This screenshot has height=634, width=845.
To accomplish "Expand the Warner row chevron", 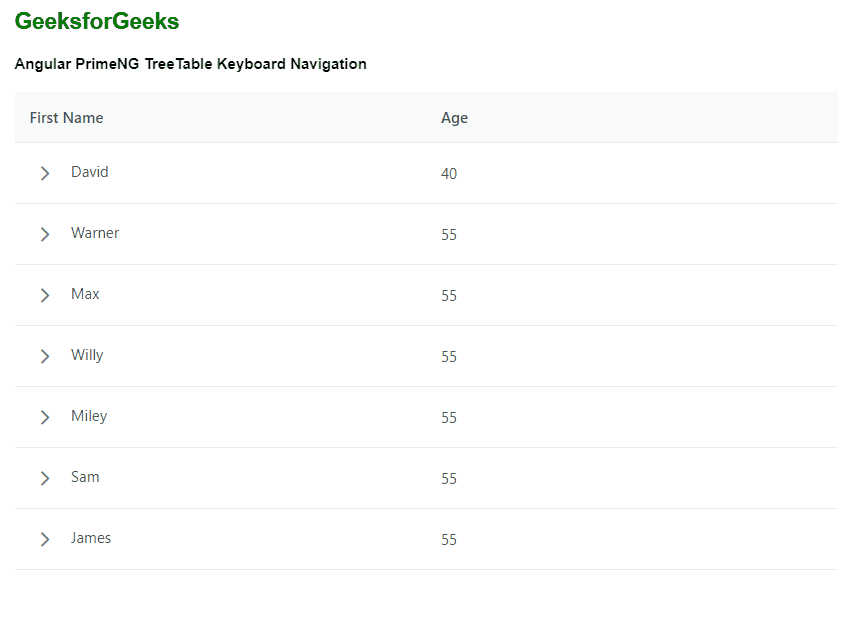I will [x=45, y=234].
